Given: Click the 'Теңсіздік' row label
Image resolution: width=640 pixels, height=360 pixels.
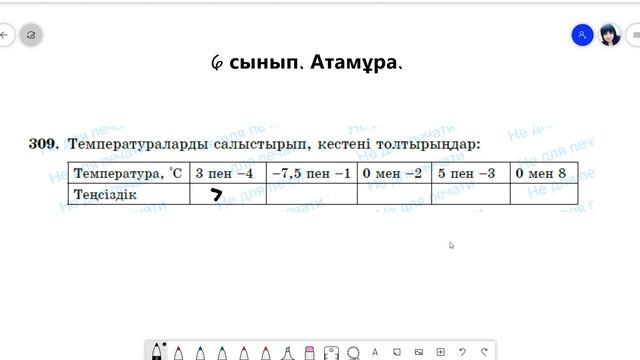Looking at the screenshot, I should (x=129, y=194).
